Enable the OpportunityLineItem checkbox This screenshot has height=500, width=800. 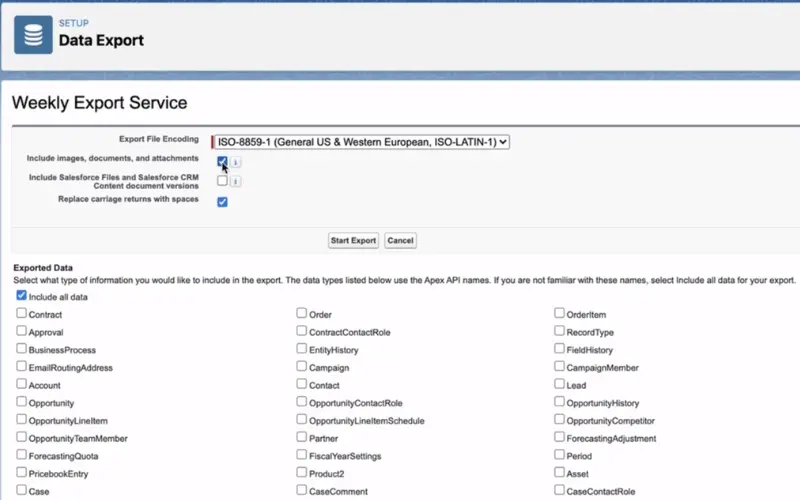(x=21, y=419)
